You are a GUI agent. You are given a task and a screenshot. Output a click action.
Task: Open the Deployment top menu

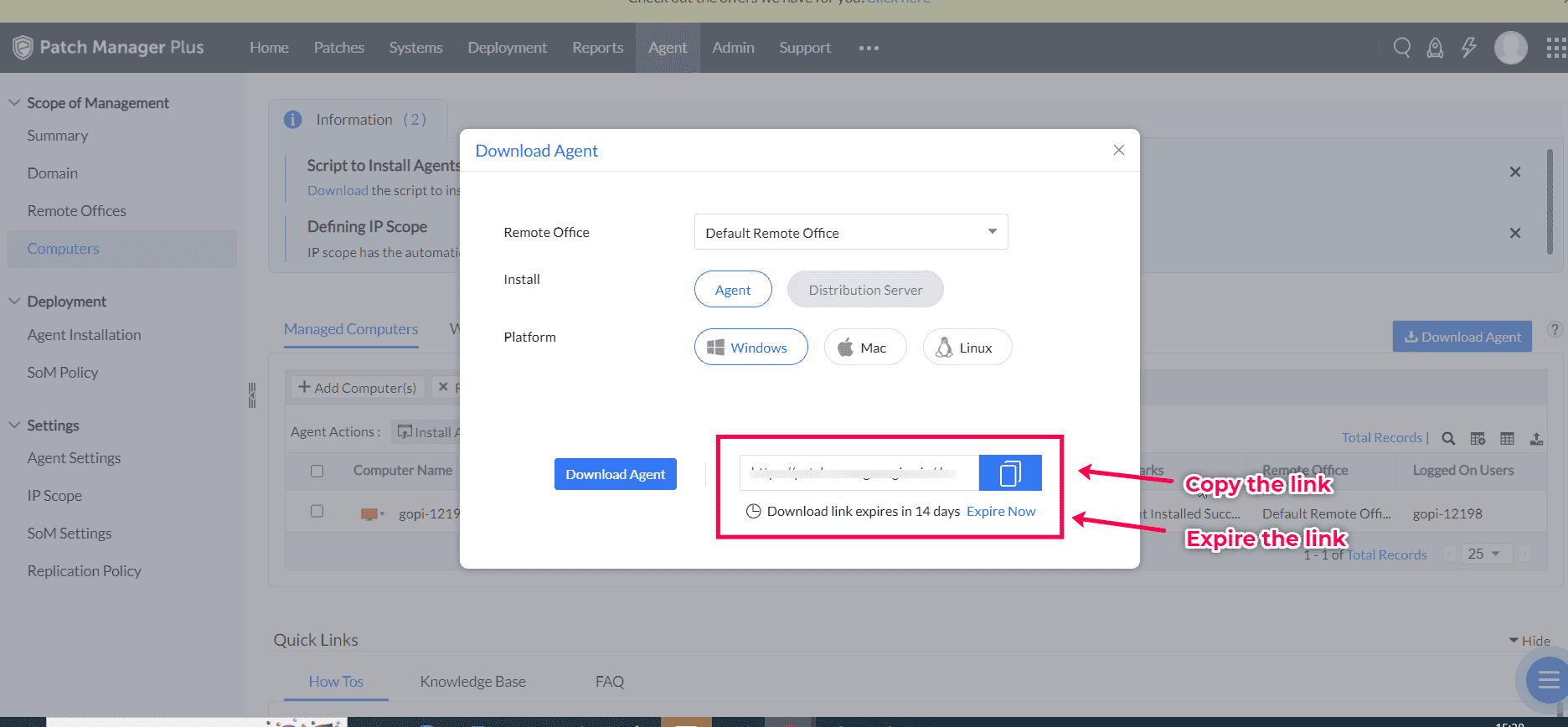508,48
